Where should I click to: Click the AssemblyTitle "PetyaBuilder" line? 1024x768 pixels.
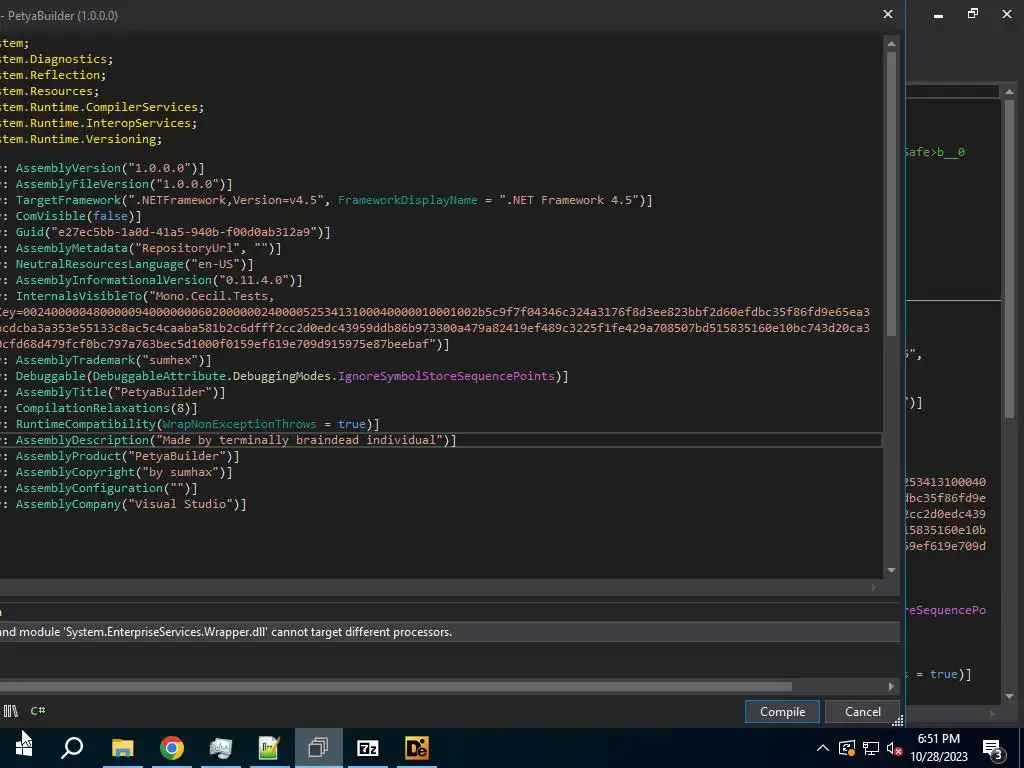pyautogui.click(x=112, y=392)
